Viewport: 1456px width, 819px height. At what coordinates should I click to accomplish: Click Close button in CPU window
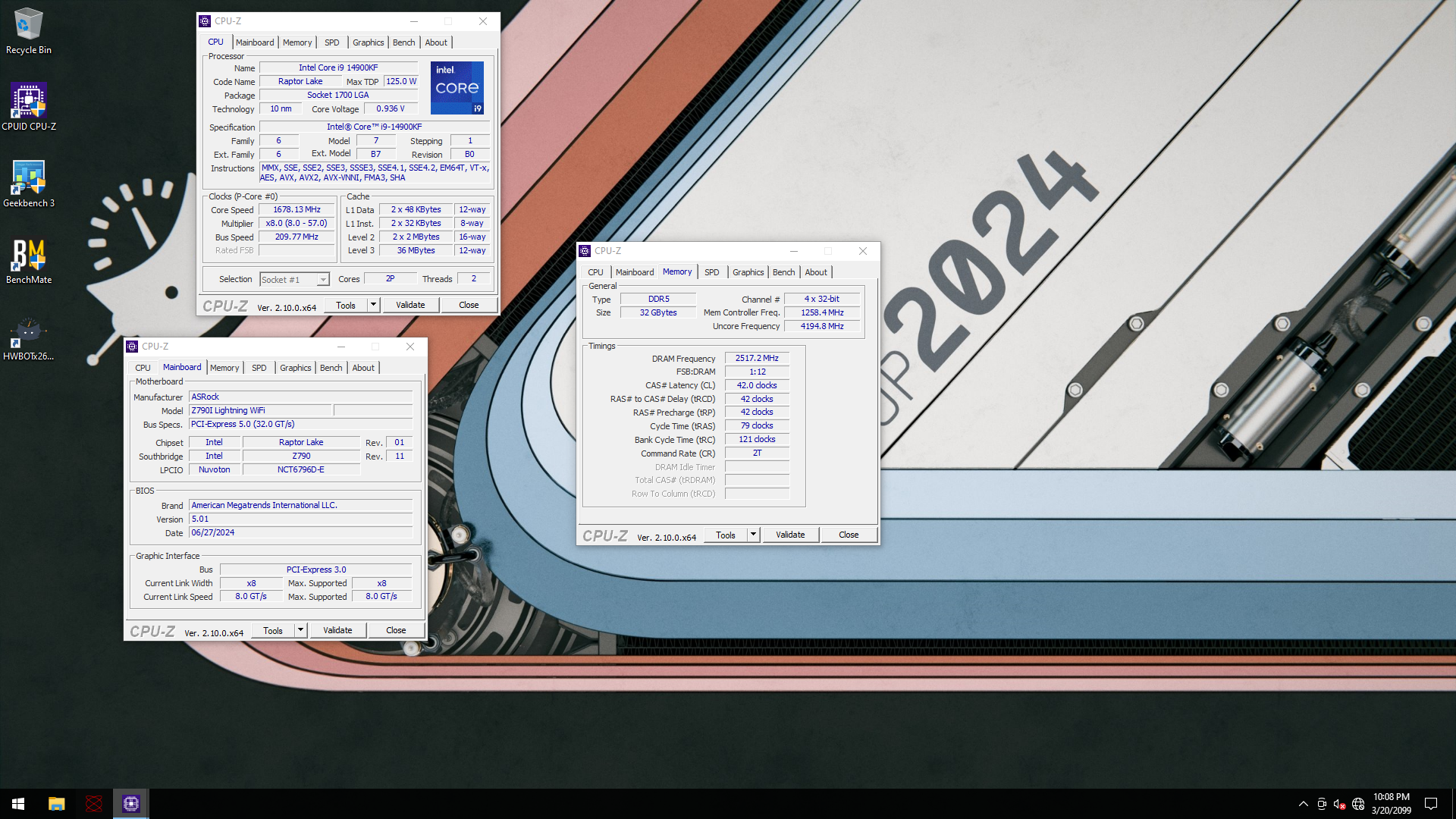(x=469, y=305)
